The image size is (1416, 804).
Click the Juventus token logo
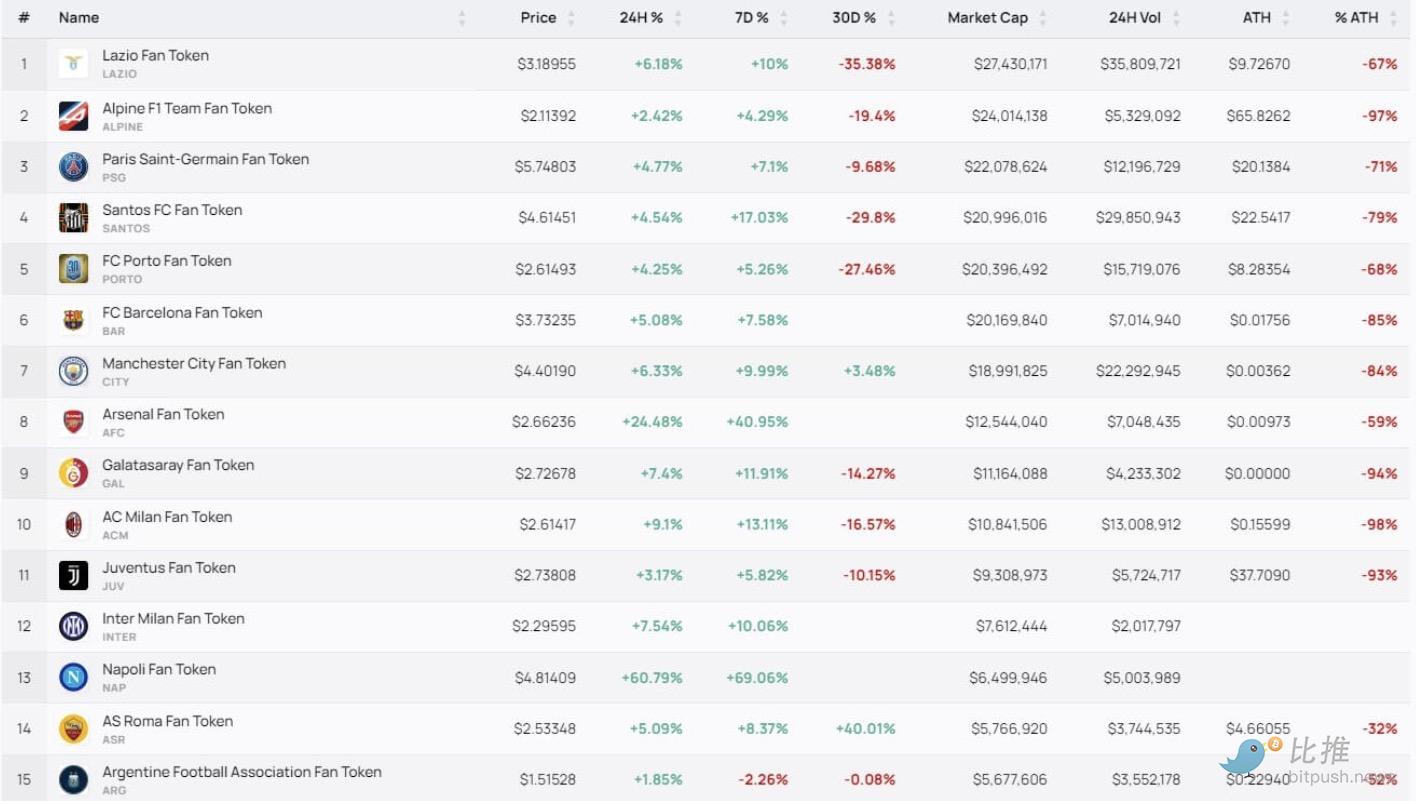point(73,575)
